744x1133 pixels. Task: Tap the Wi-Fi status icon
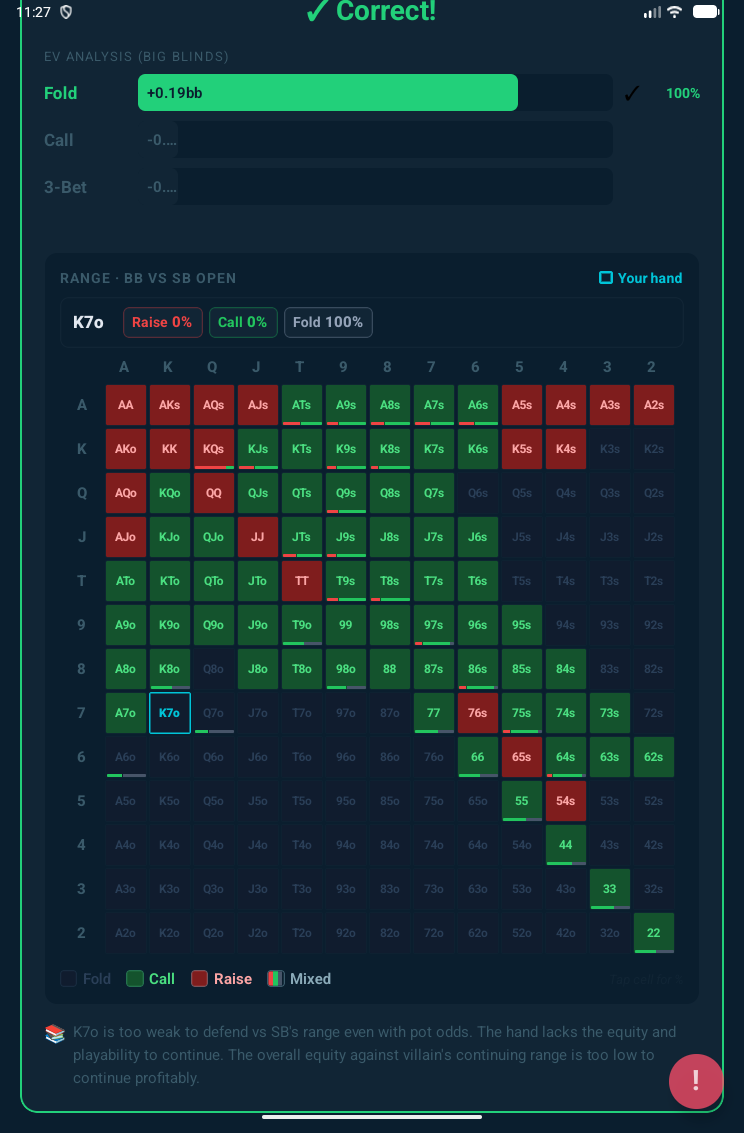675,11
